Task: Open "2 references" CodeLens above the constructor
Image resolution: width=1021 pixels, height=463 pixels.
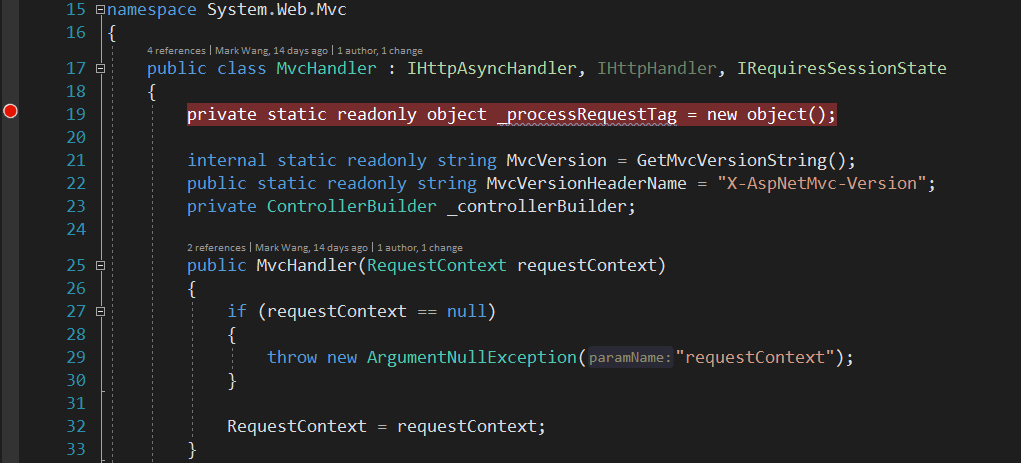Action: [x=216, y=247]
